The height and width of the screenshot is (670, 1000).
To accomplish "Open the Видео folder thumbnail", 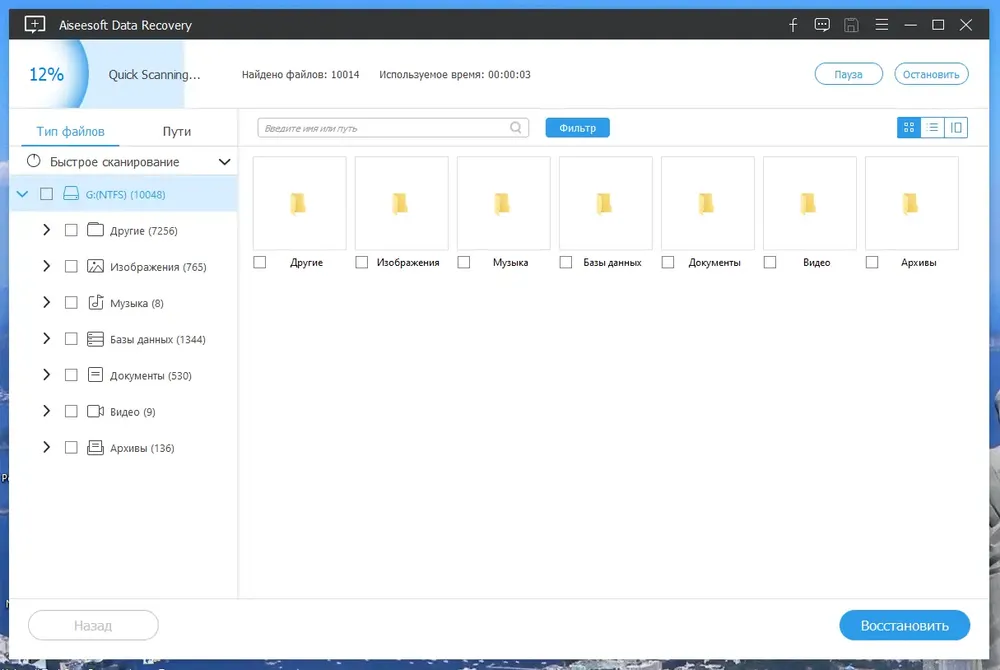I will 809,203.
